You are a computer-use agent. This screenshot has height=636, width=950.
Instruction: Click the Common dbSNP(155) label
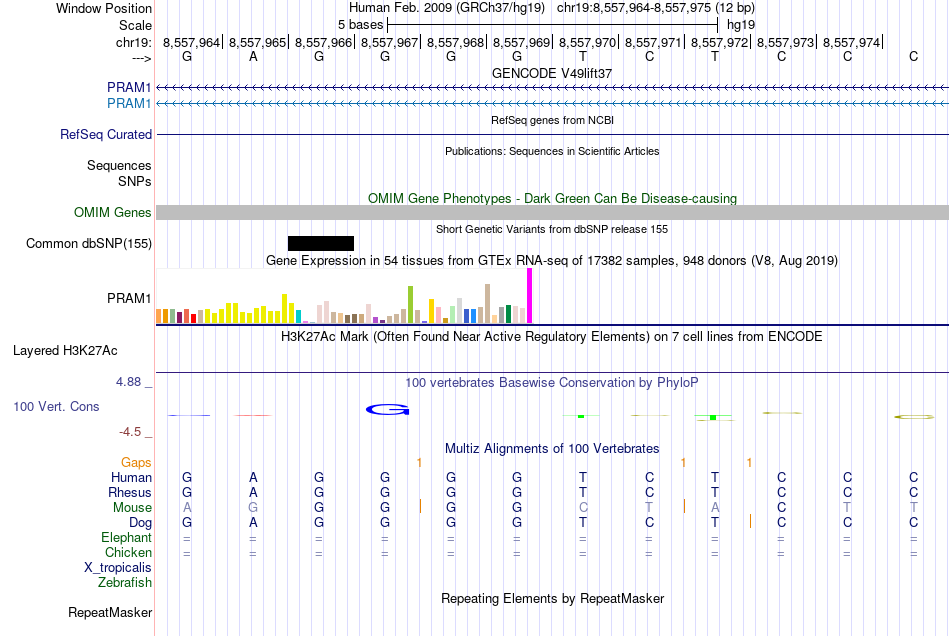point(88,243)
